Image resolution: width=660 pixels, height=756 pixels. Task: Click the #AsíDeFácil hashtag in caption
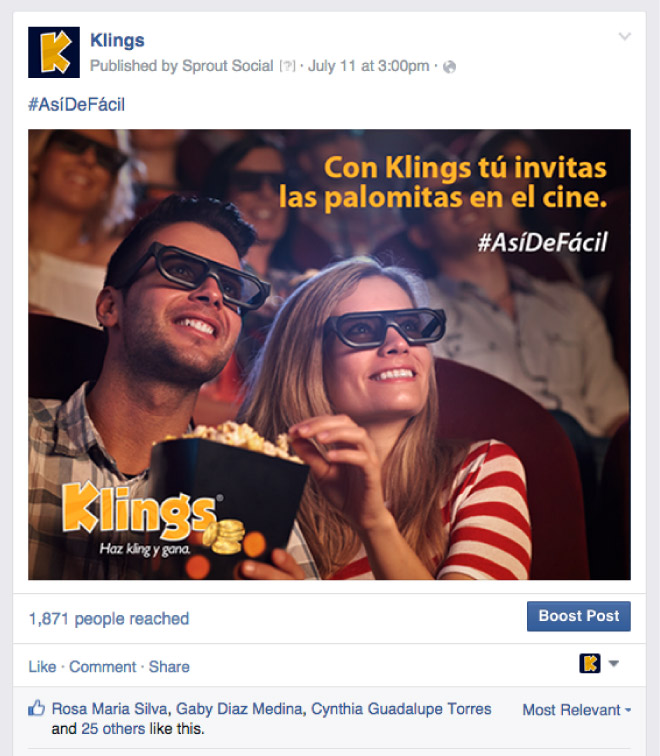pos(77,104)
